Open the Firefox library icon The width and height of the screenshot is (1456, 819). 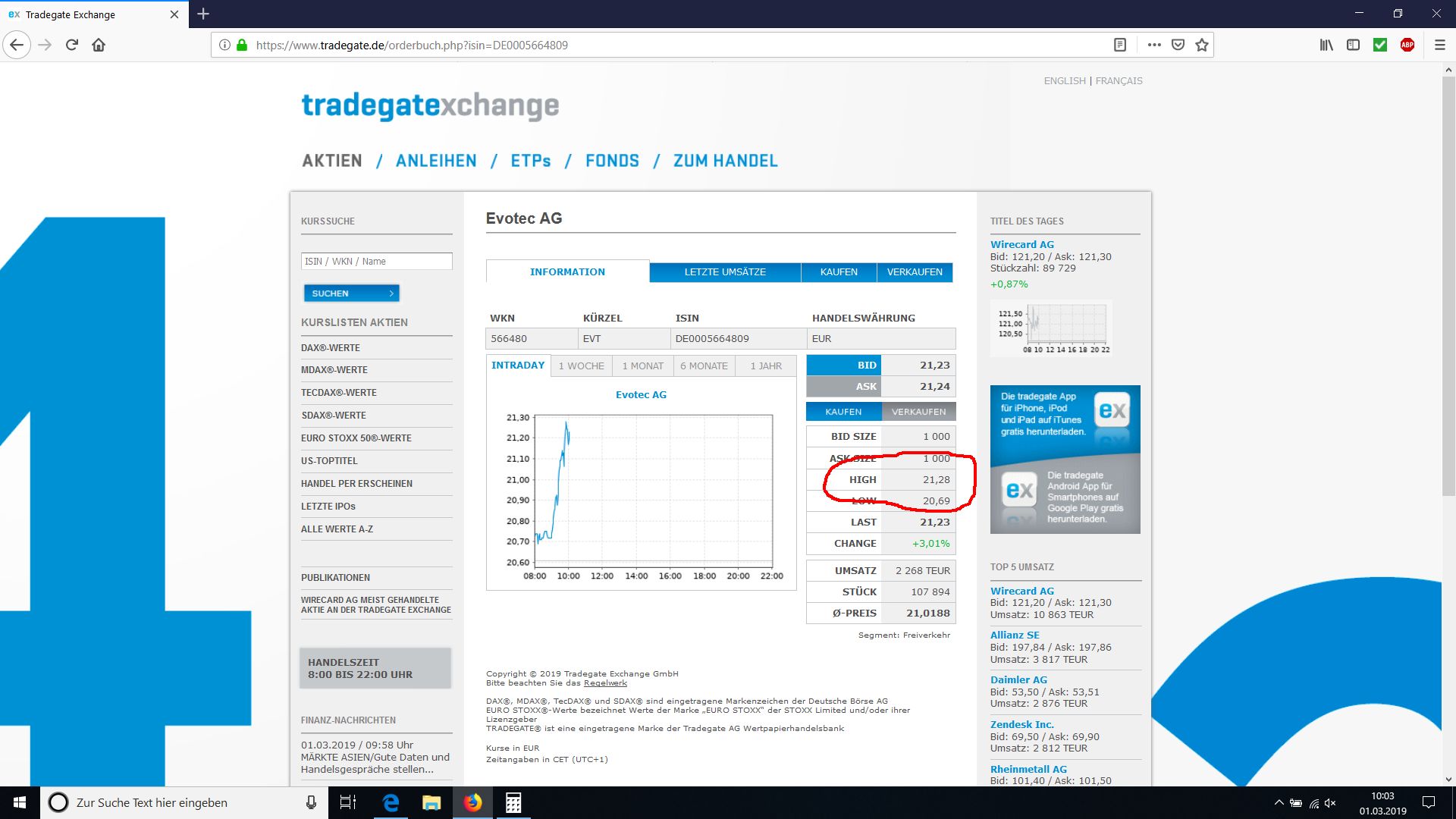1326,45
